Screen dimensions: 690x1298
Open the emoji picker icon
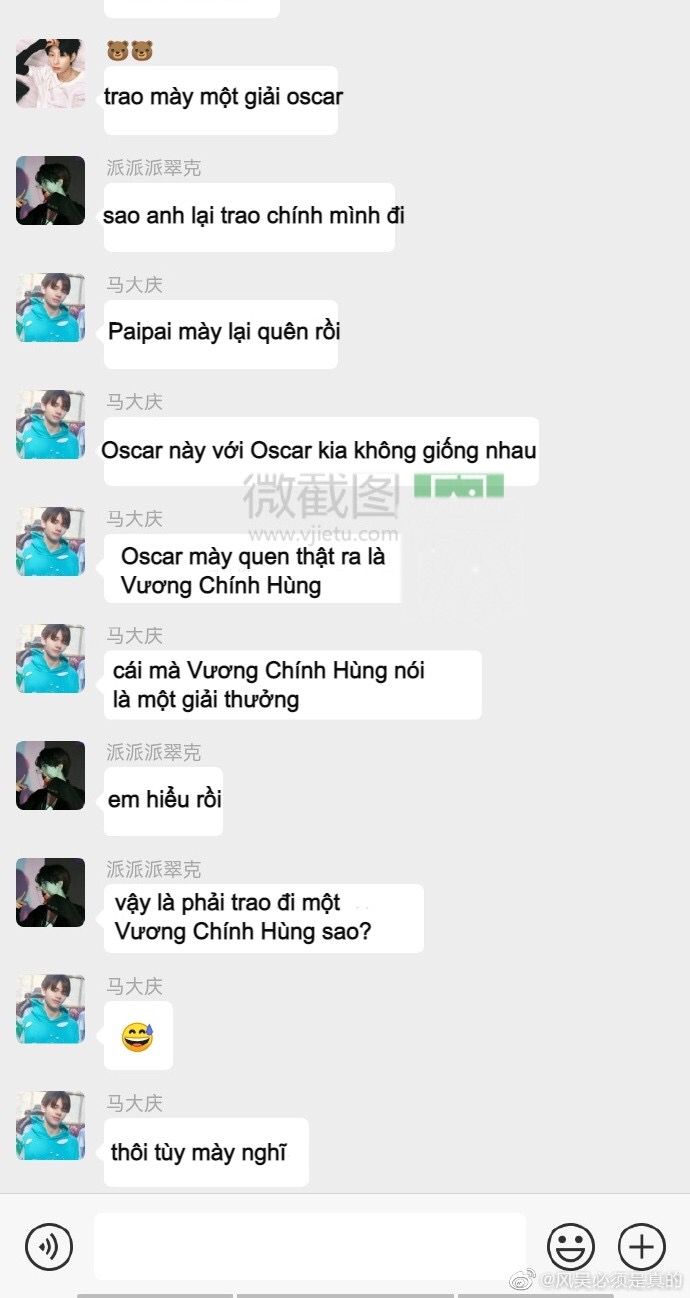tap(570, 1246)
